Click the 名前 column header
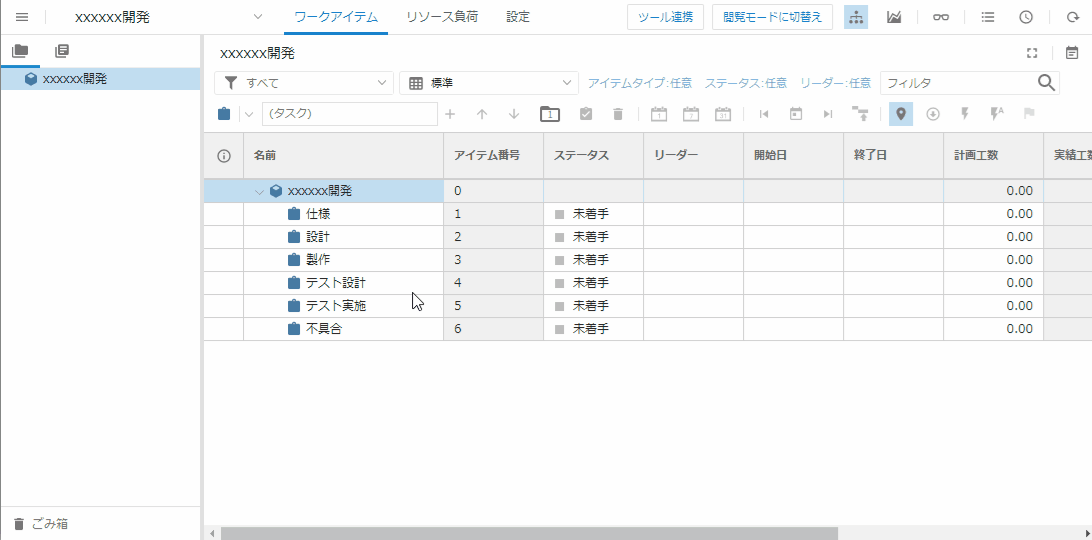 [343, 156]
